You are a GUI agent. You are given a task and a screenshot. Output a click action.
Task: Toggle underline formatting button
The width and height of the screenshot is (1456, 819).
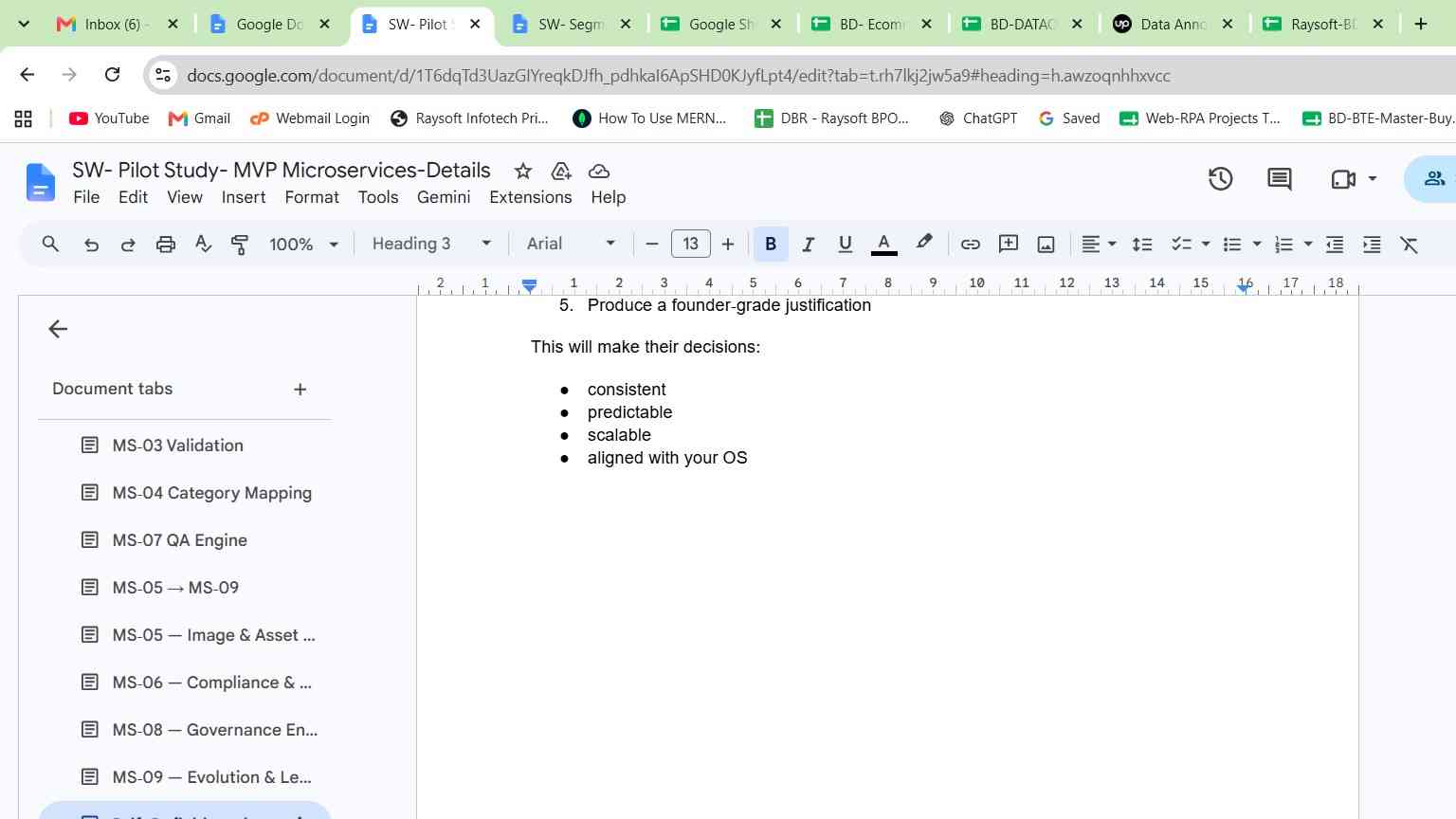(845, 245)
